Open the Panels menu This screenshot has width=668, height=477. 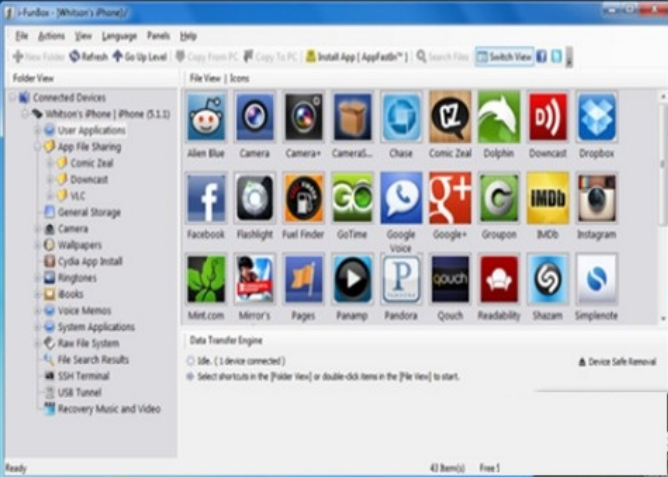click(x=158, y=36)
